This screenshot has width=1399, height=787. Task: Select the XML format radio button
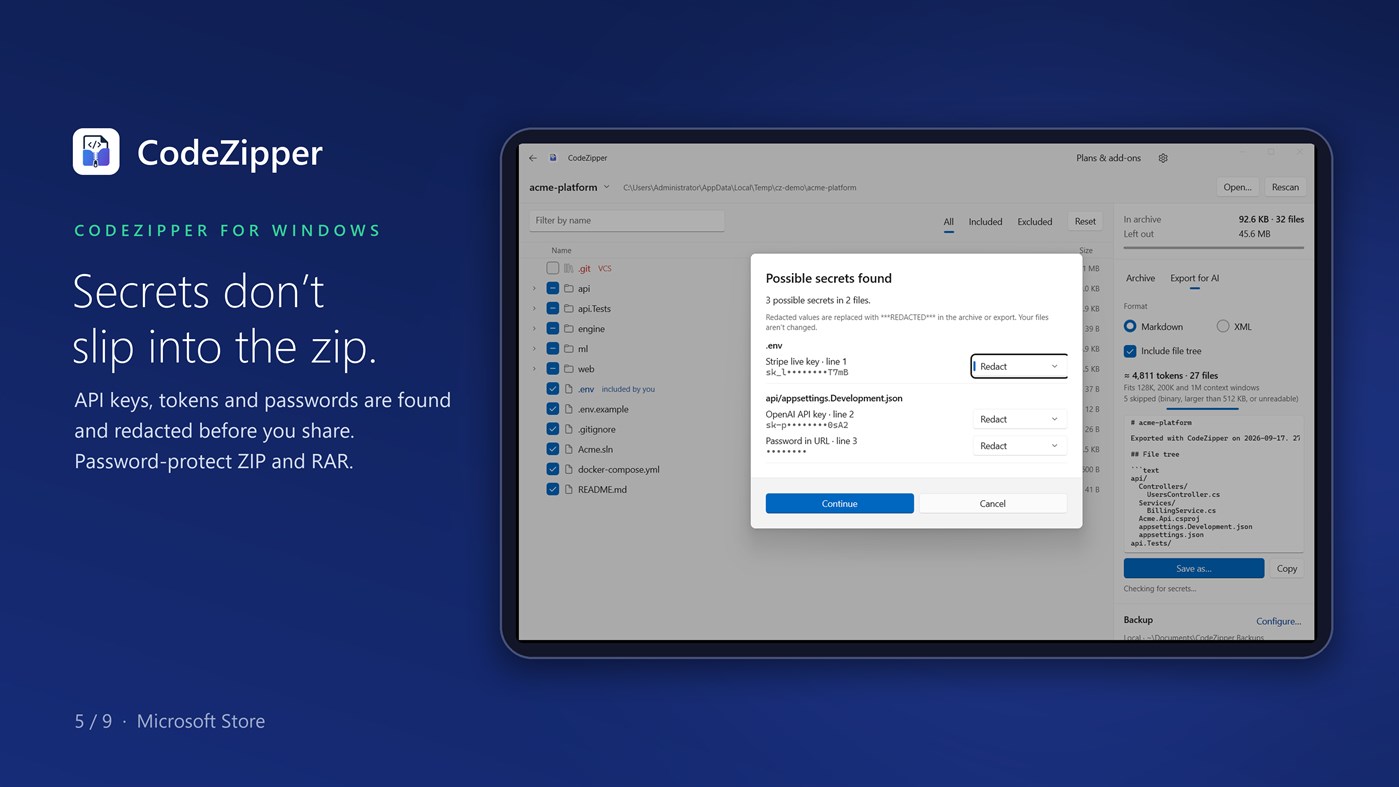(x=1222, y=327)
